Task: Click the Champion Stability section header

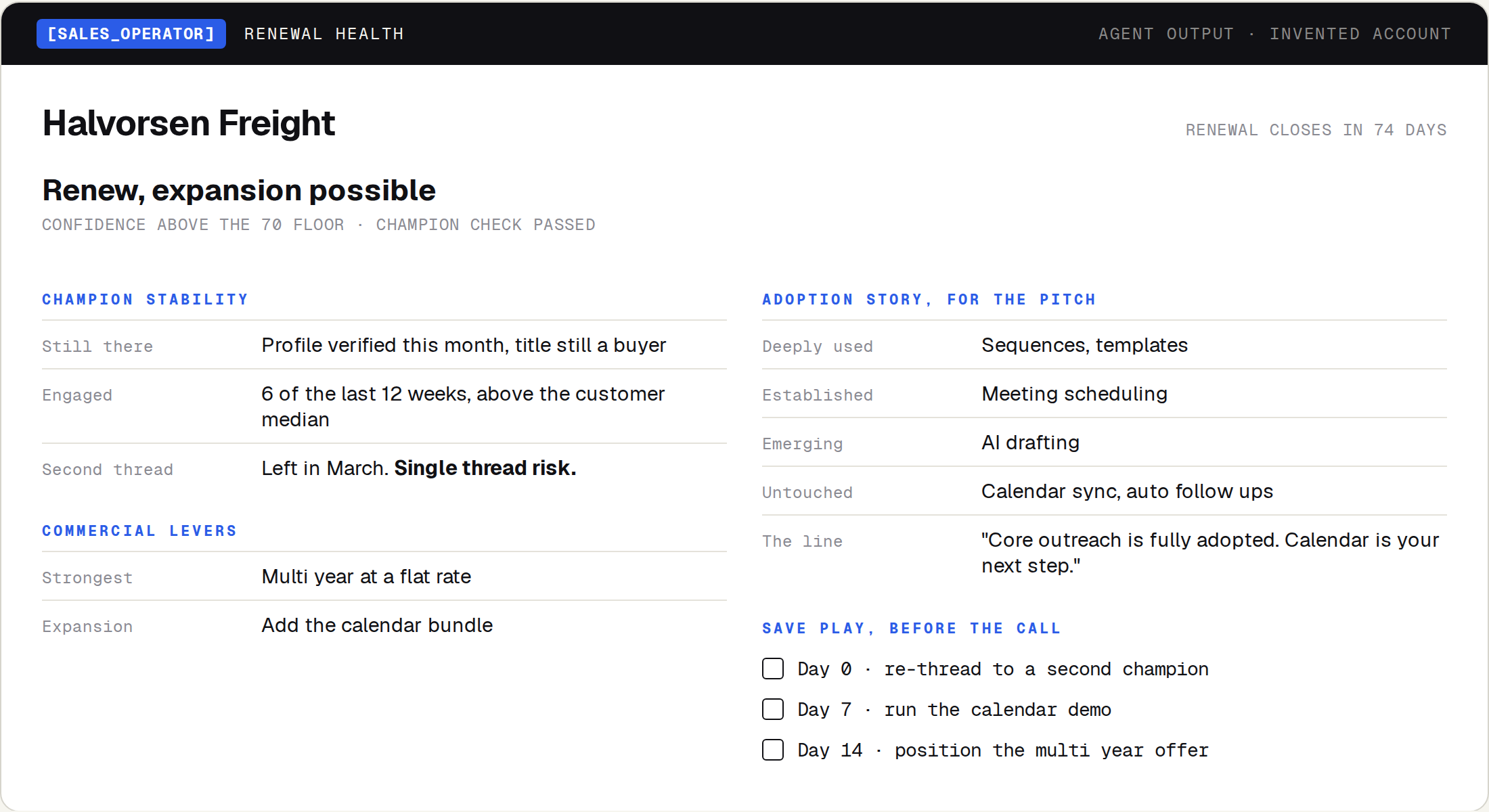Action: [146, 299]
